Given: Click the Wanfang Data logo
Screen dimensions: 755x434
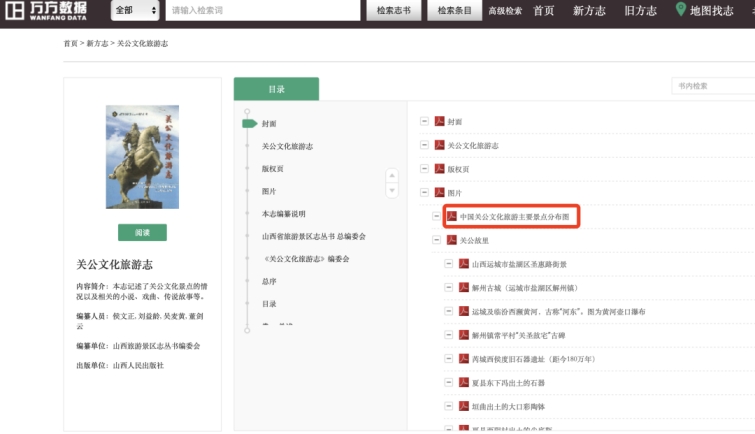Looking at the screenshot, I should tap(44, 10).
